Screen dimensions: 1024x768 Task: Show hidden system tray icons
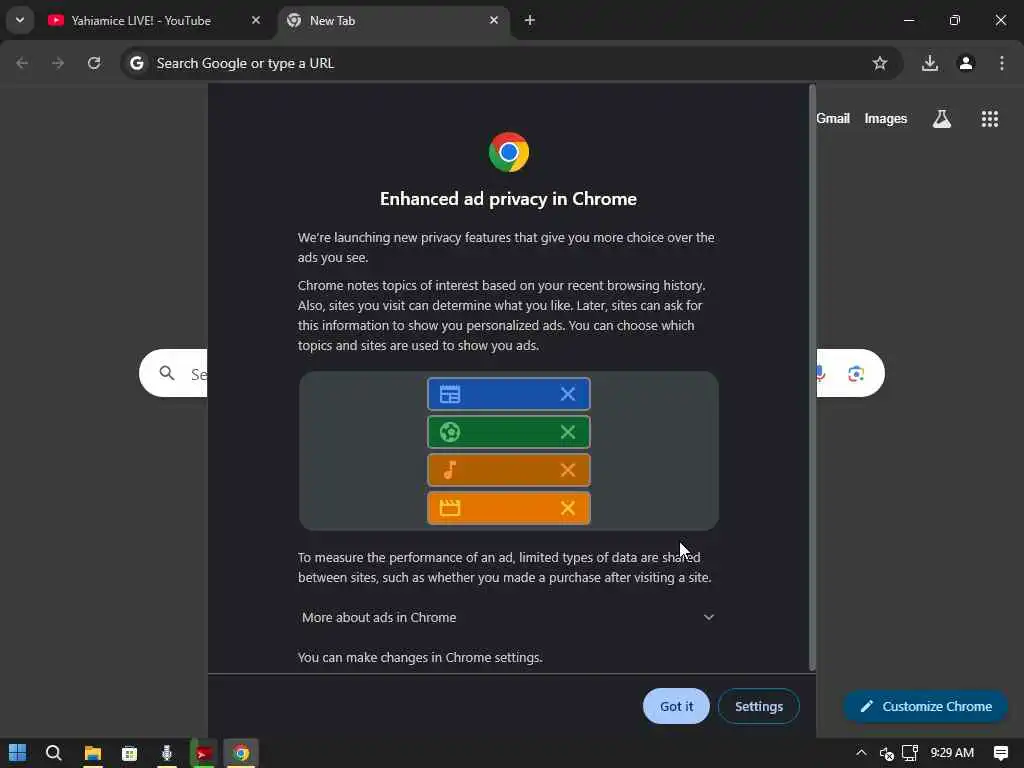tap(861, 753)
